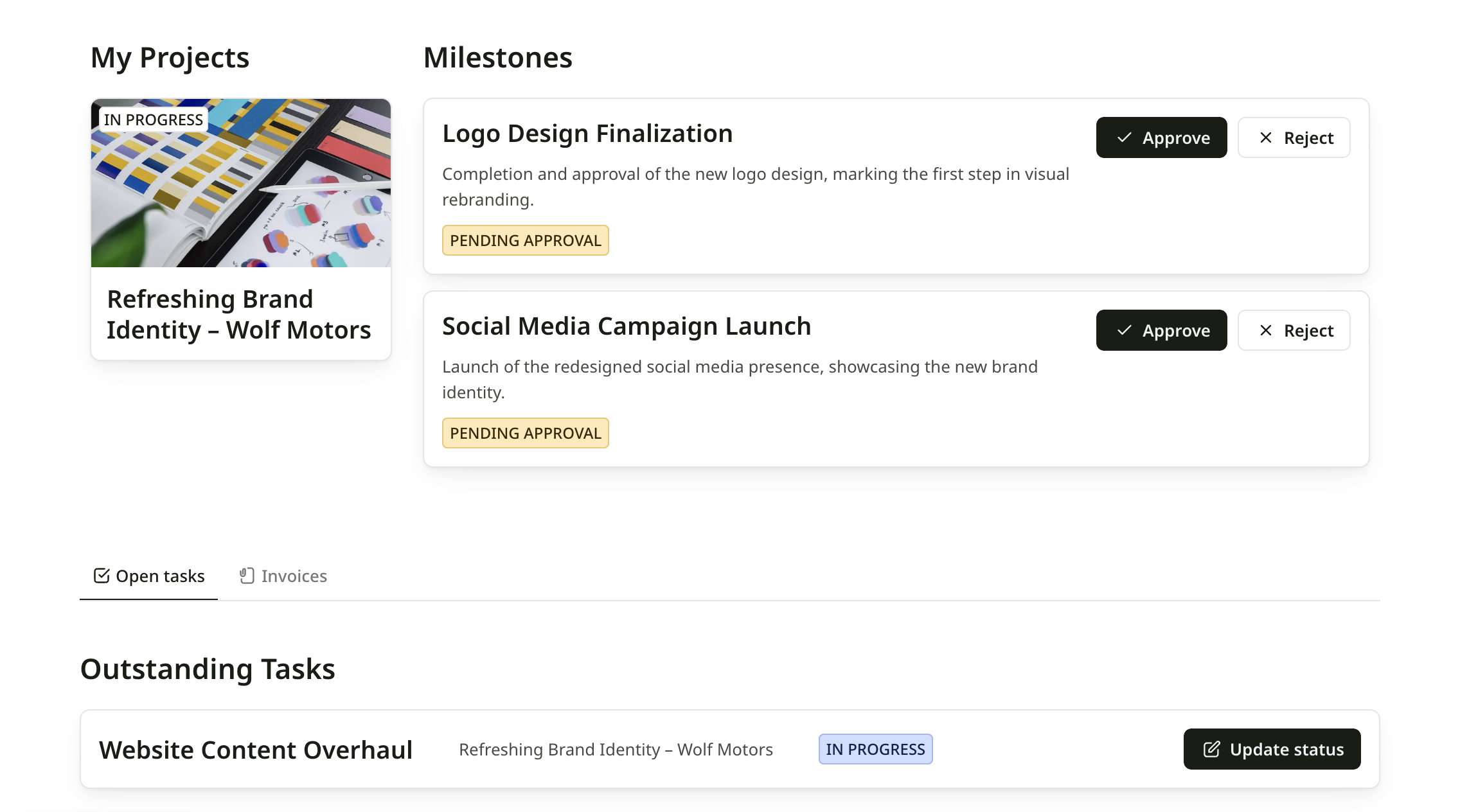
Task: Click Pending Approval badge under Social Media
Action: click(x=525, y=433)
